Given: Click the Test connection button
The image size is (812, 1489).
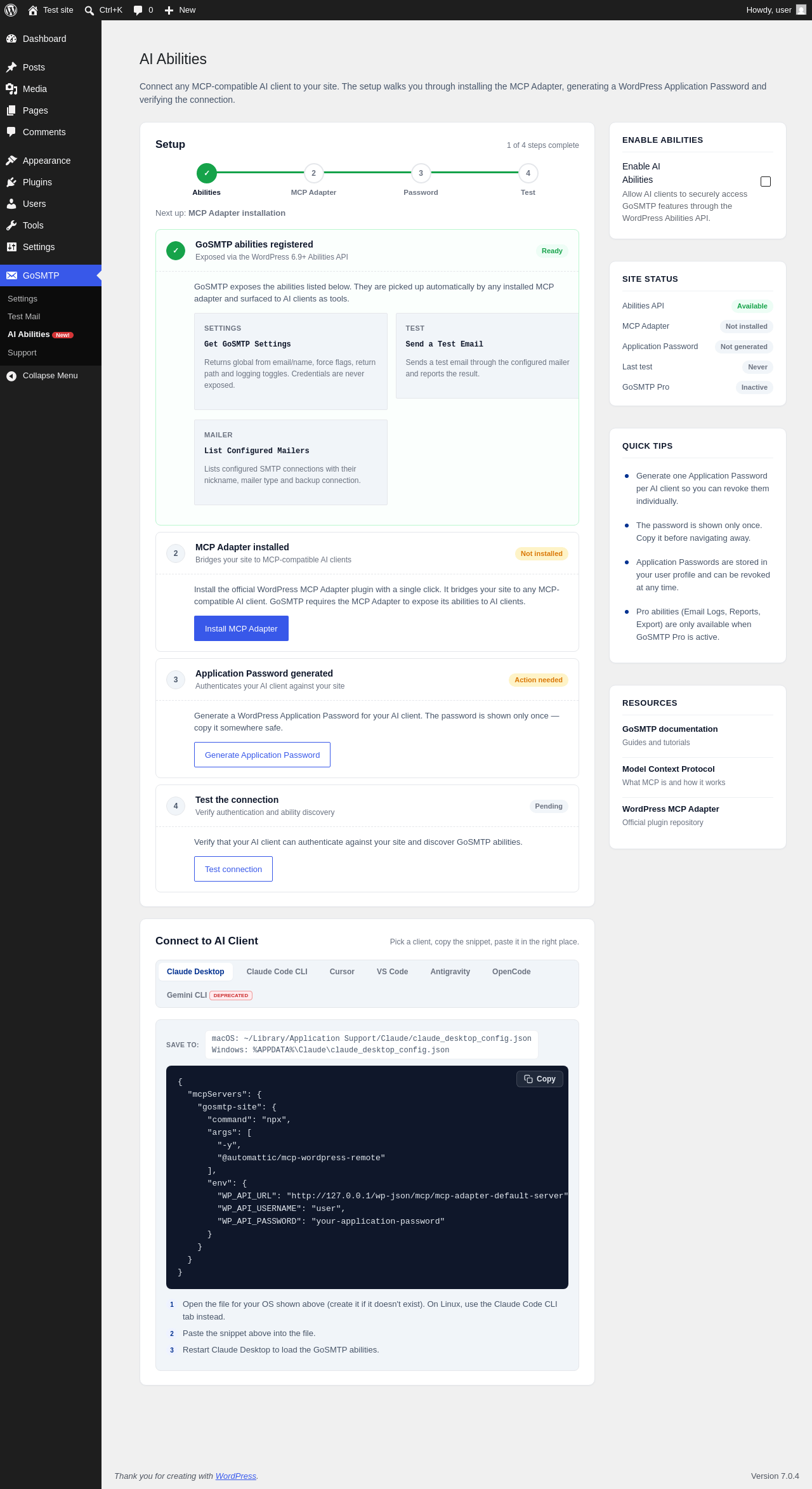Looking at the screenshot, I should (233, 869).
